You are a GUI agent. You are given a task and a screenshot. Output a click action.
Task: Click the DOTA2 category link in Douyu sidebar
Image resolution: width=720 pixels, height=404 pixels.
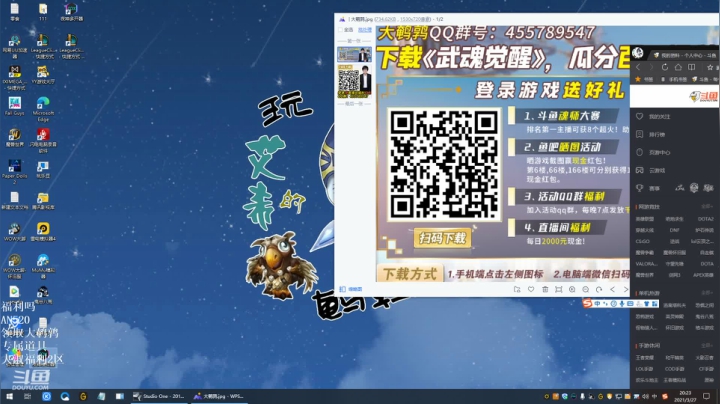click(x=706, y=219)
